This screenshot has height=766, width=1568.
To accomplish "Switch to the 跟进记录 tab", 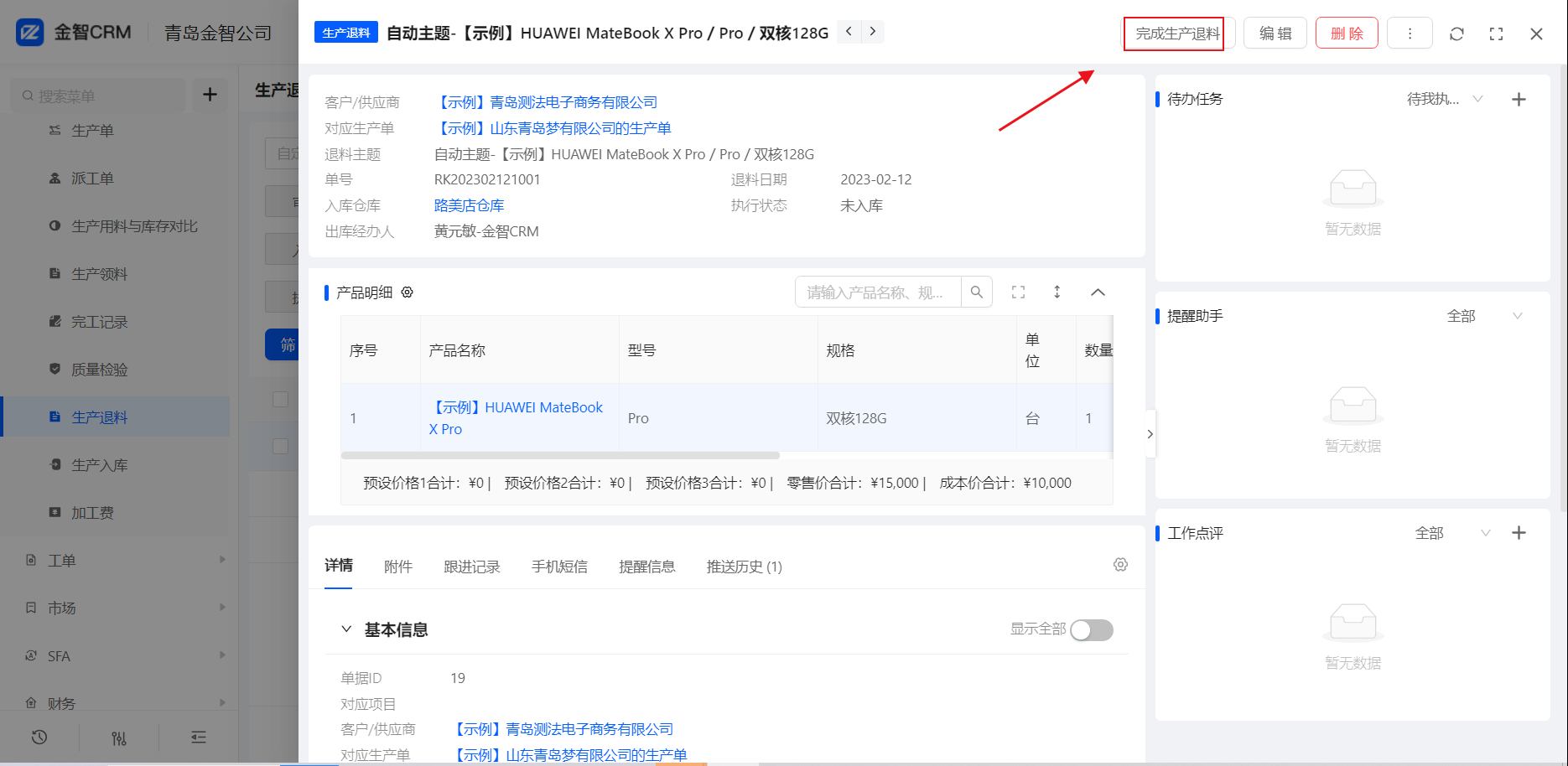I will (x=472, y=567).
